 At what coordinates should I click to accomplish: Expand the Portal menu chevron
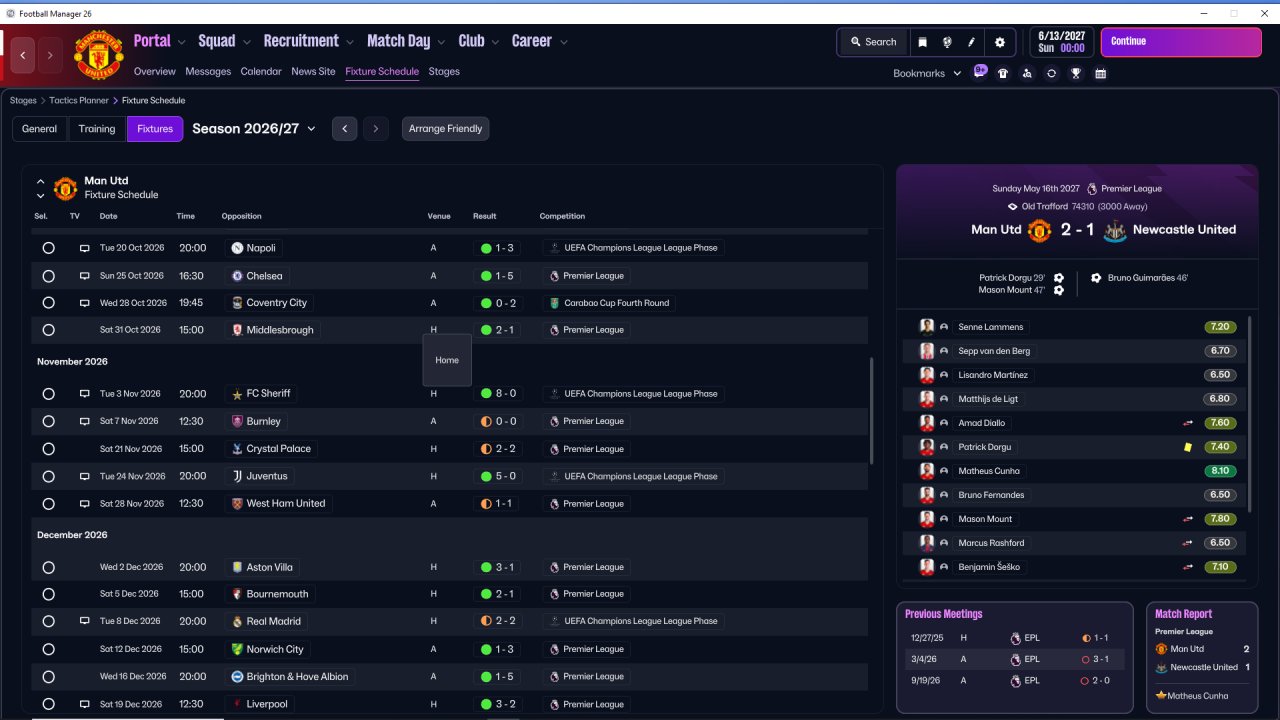[181, 42]
